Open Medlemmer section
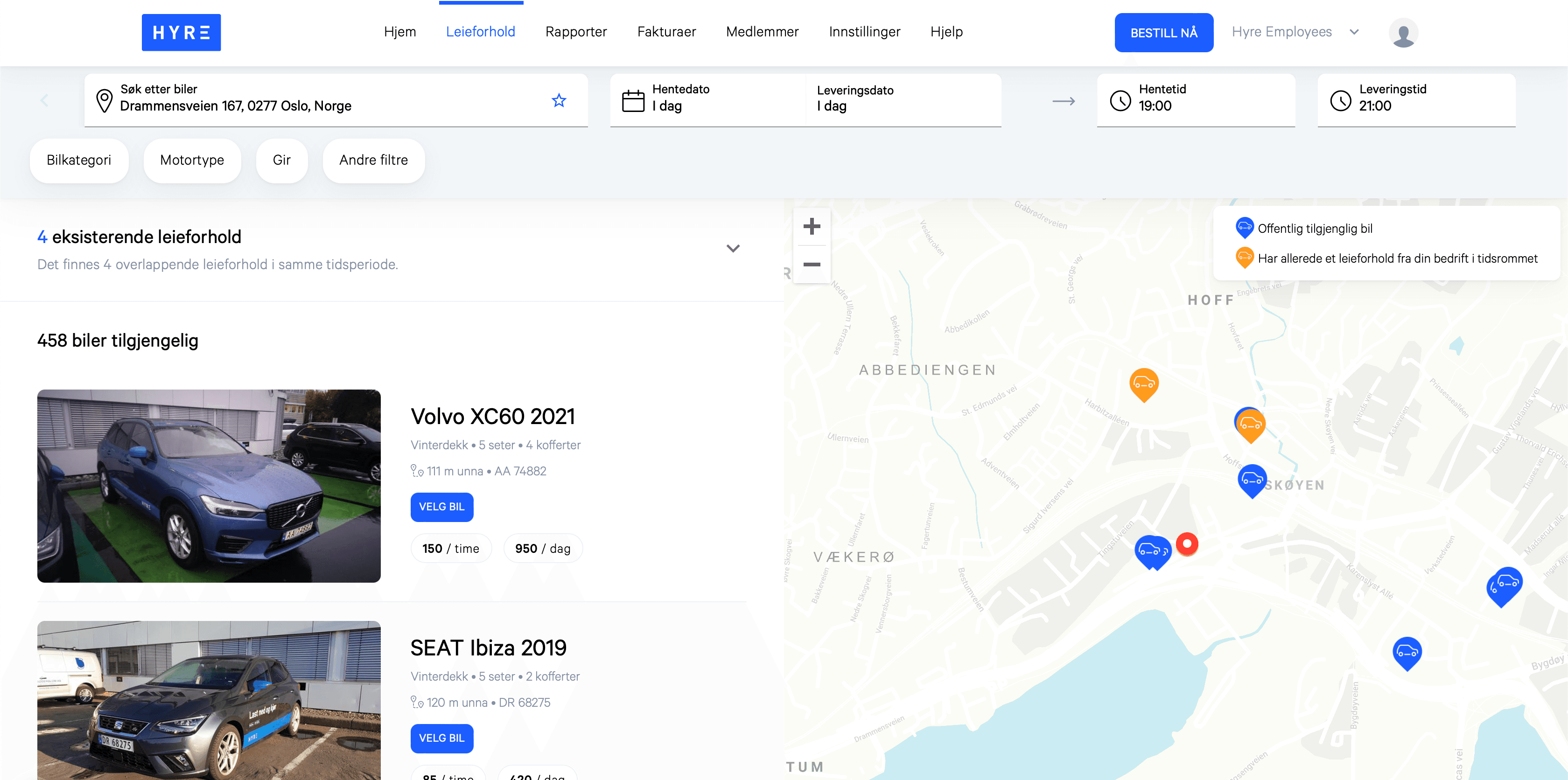Viewport: 1568px width, 780px height. (762, 32)
